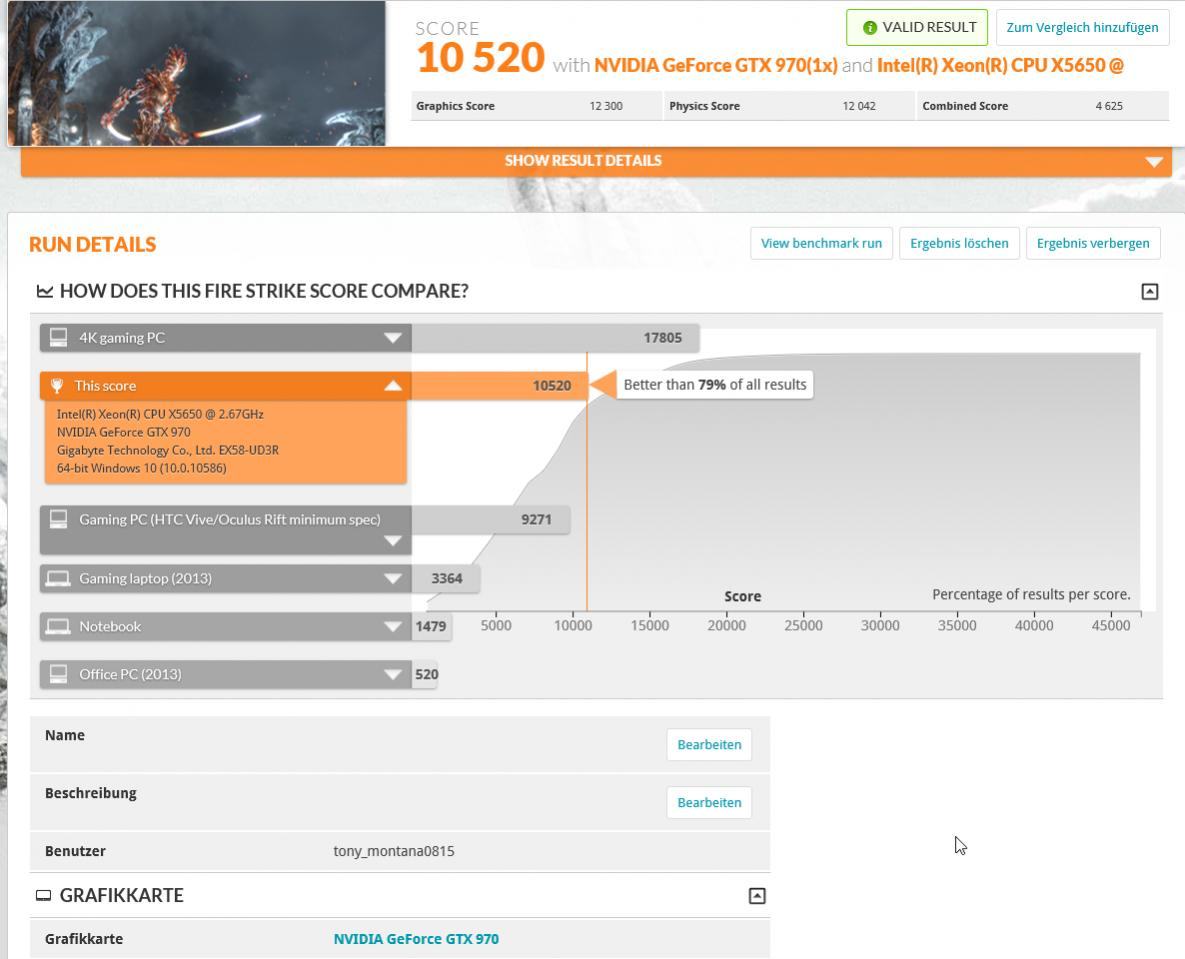Screen dimensions: 1185x959
Task: Click Ergebnis verbergen button
Action: 1093,243
